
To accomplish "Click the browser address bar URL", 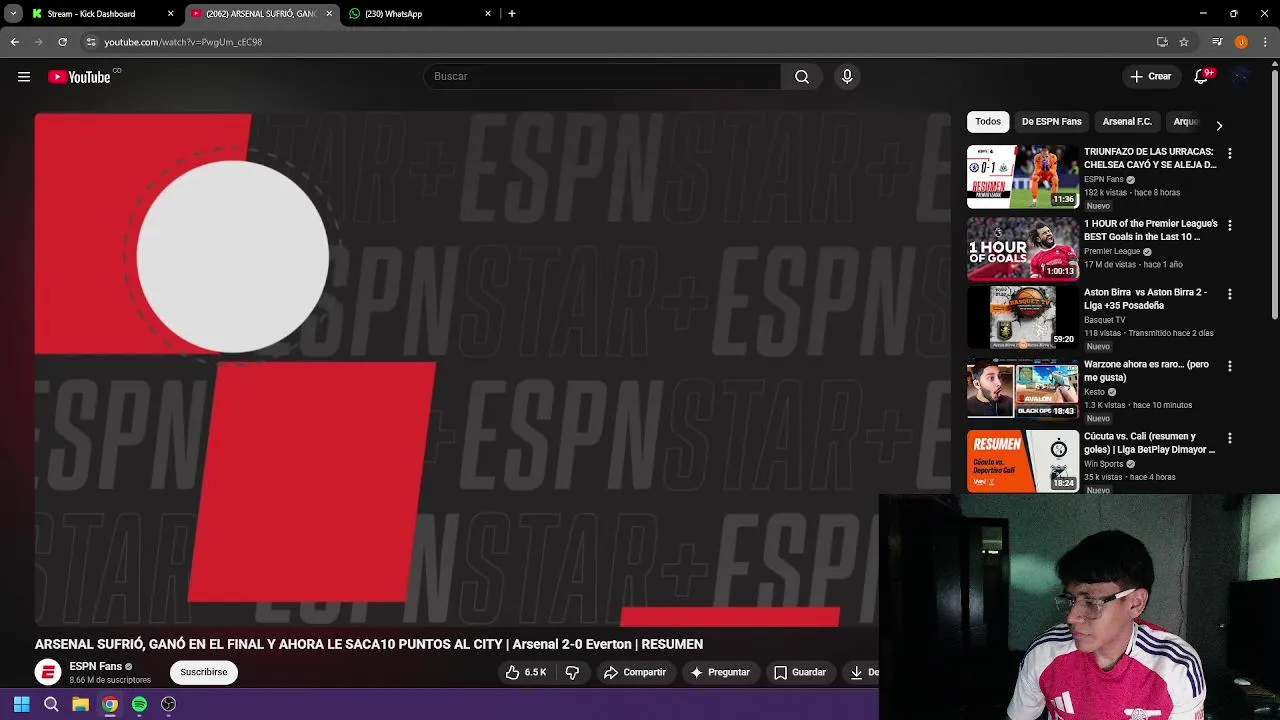I will point(183,42).
